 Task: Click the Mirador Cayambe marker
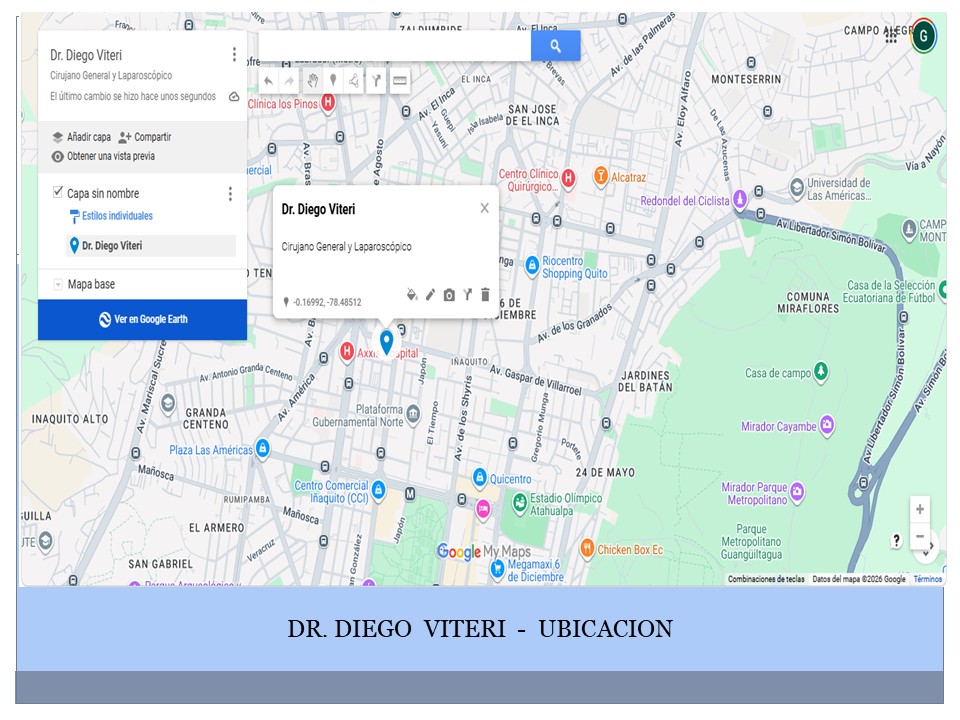[827, 424]
